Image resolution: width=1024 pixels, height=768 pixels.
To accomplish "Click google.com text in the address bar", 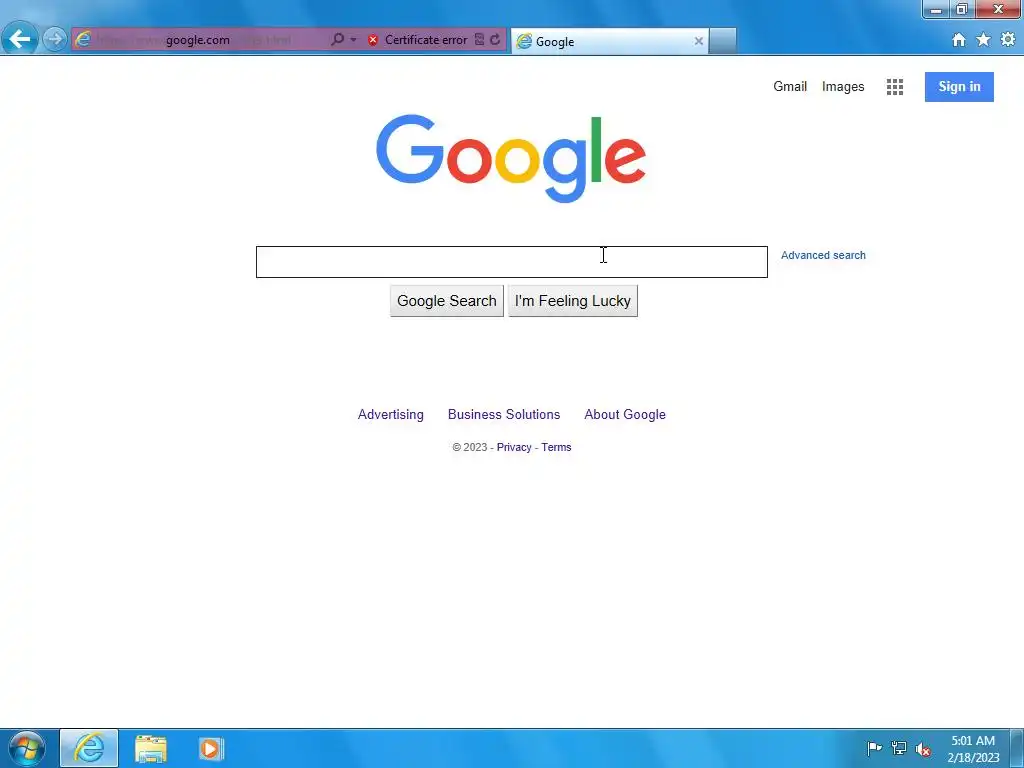I will (x=197, y=40).
